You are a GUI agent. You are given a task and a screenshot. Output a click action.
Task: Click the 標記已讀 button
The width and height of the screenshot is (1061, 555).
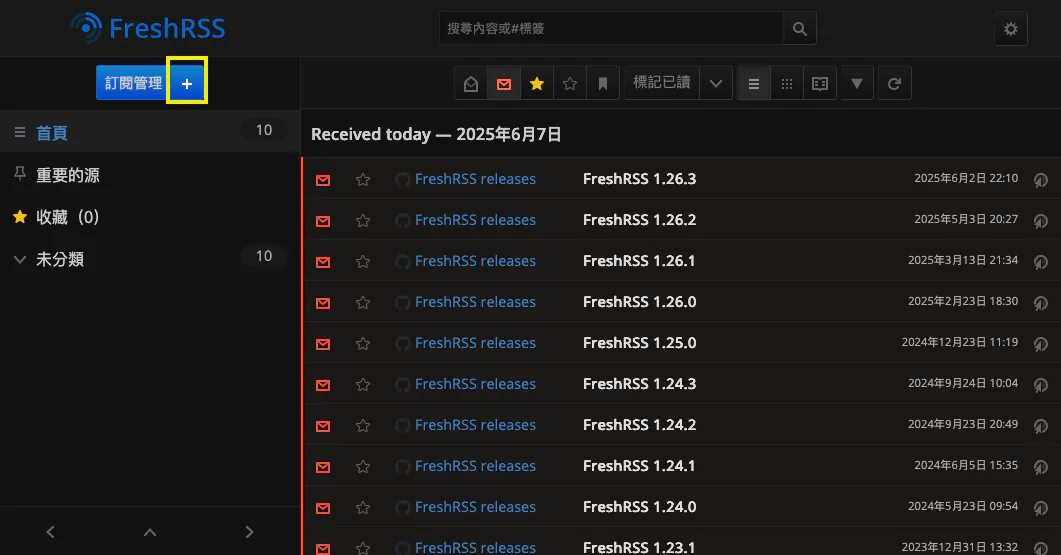[661, 83]
